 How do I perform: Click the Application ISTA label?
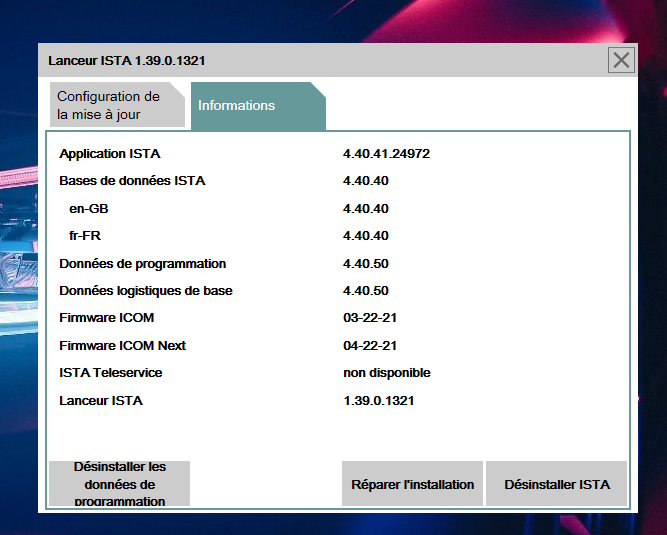click(x=110, y=154)
